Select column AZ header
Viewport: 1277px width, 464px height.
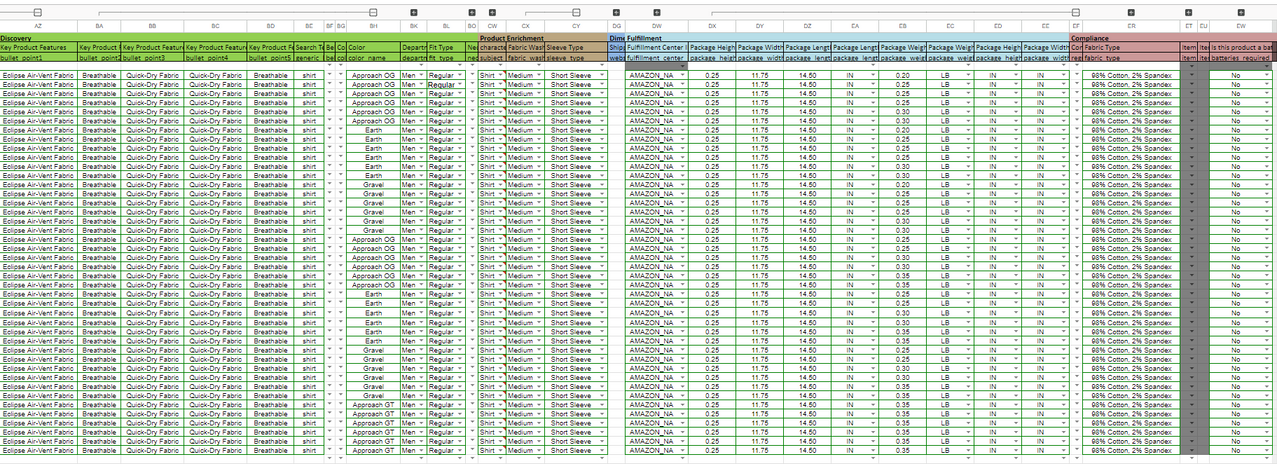[x=38, y=26]
